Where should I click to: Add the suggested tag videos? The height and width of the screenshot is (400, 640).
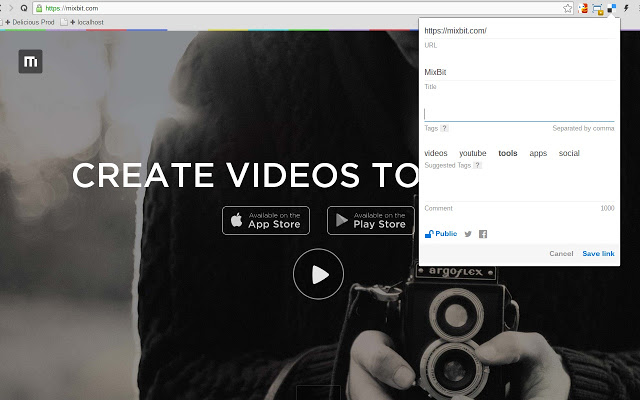(x=436, y=153)
